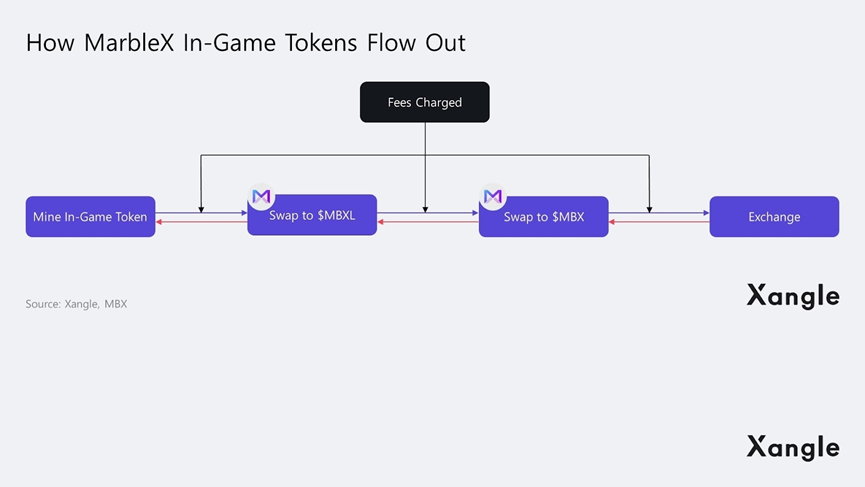Screen dimensions: 865x487
Task: Click the upper Xangle logo
Action: 792,295
